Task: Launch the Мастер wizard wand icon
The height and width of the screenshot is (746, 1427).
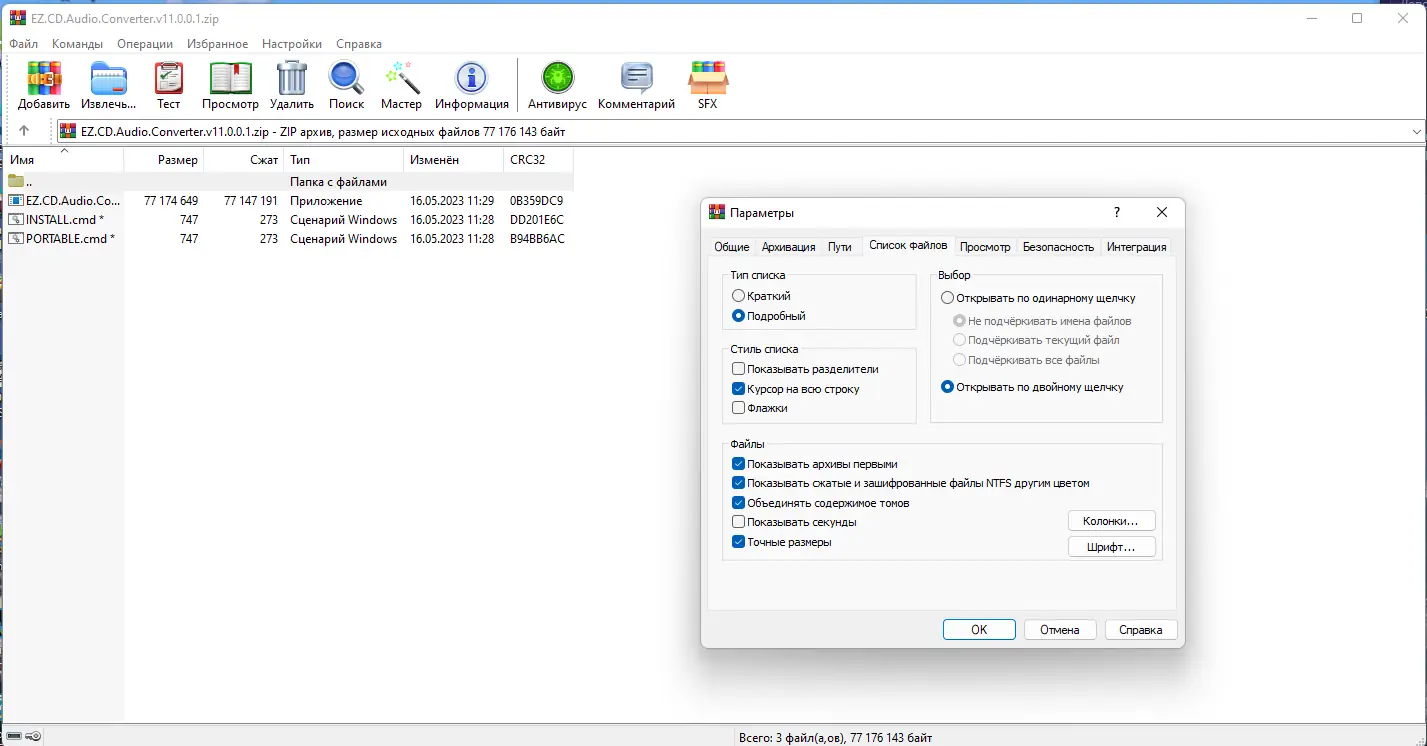Action: coord(401,78)
